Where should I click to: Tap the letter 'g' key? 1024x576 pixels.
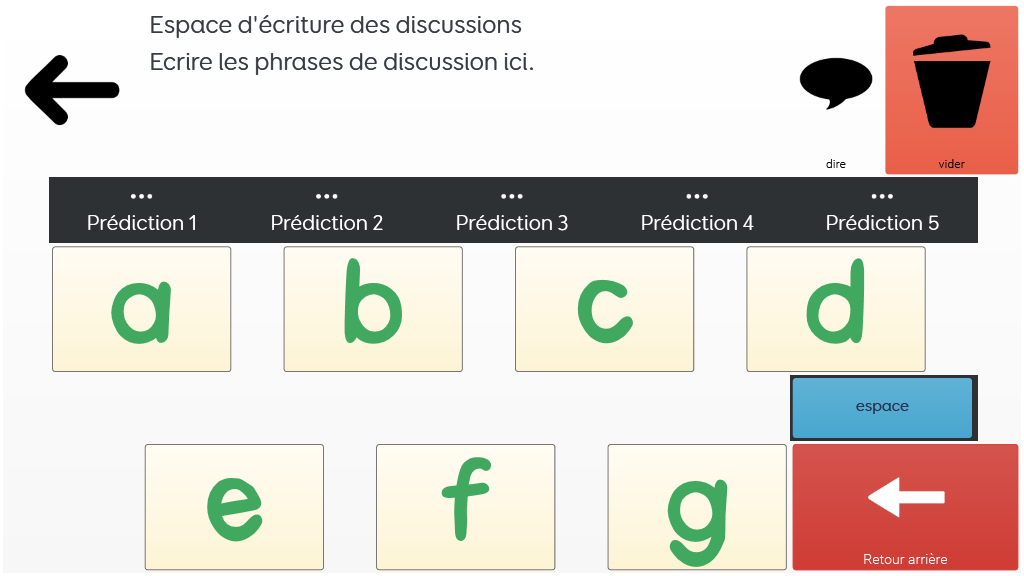point(697,507)
